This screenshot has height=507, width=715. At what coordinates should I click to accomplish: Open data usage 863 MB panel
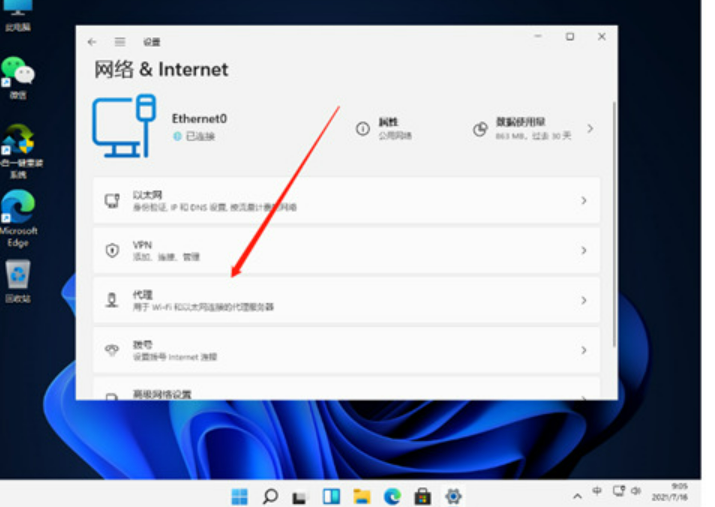coord(534,129)
